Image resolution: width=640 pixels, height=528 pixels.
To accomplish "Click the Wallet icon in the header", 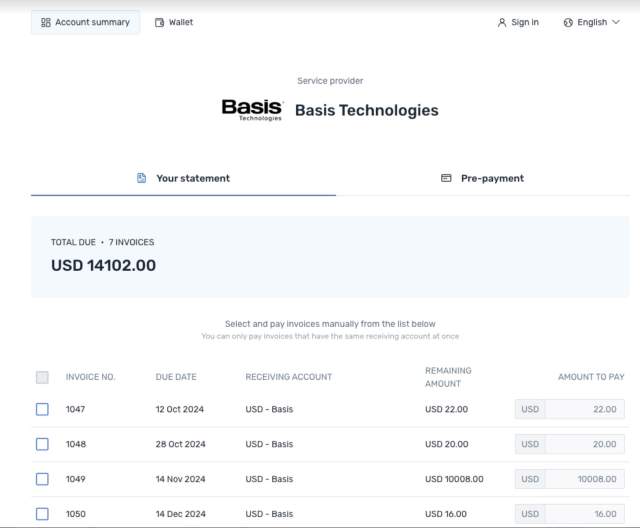I will [160, 22].
